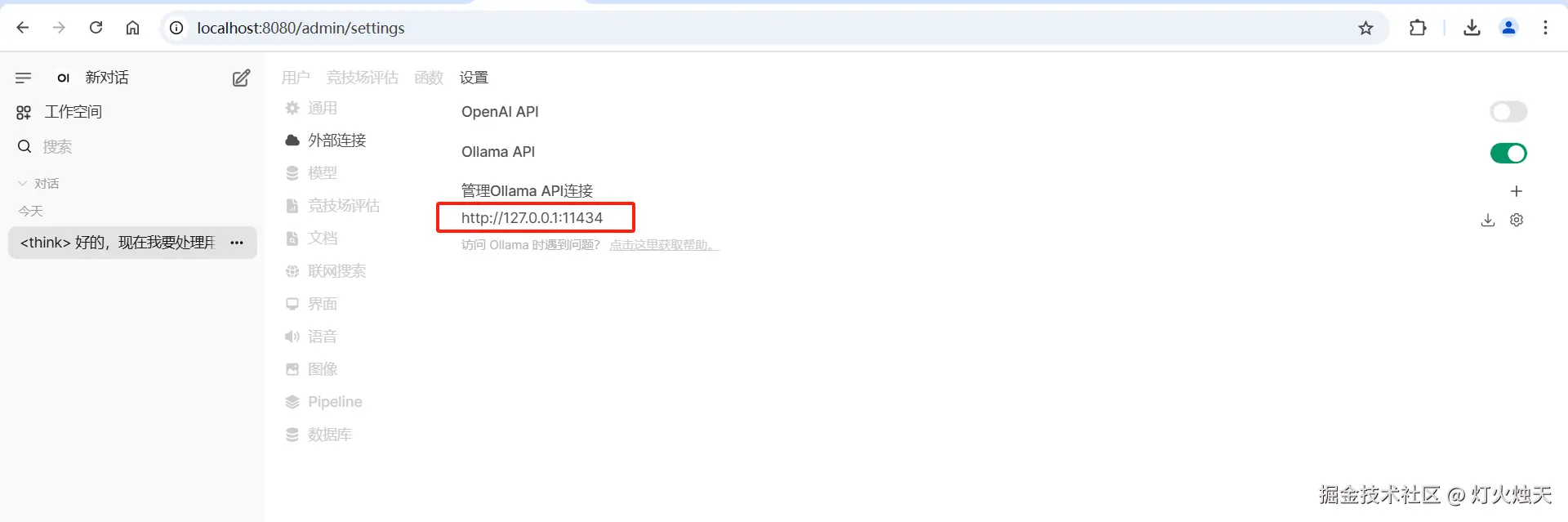This screenshot has width=1568, height=522.
Task: Click the plus icon to add Ollama connection
Action: (x=1516, y=191)
